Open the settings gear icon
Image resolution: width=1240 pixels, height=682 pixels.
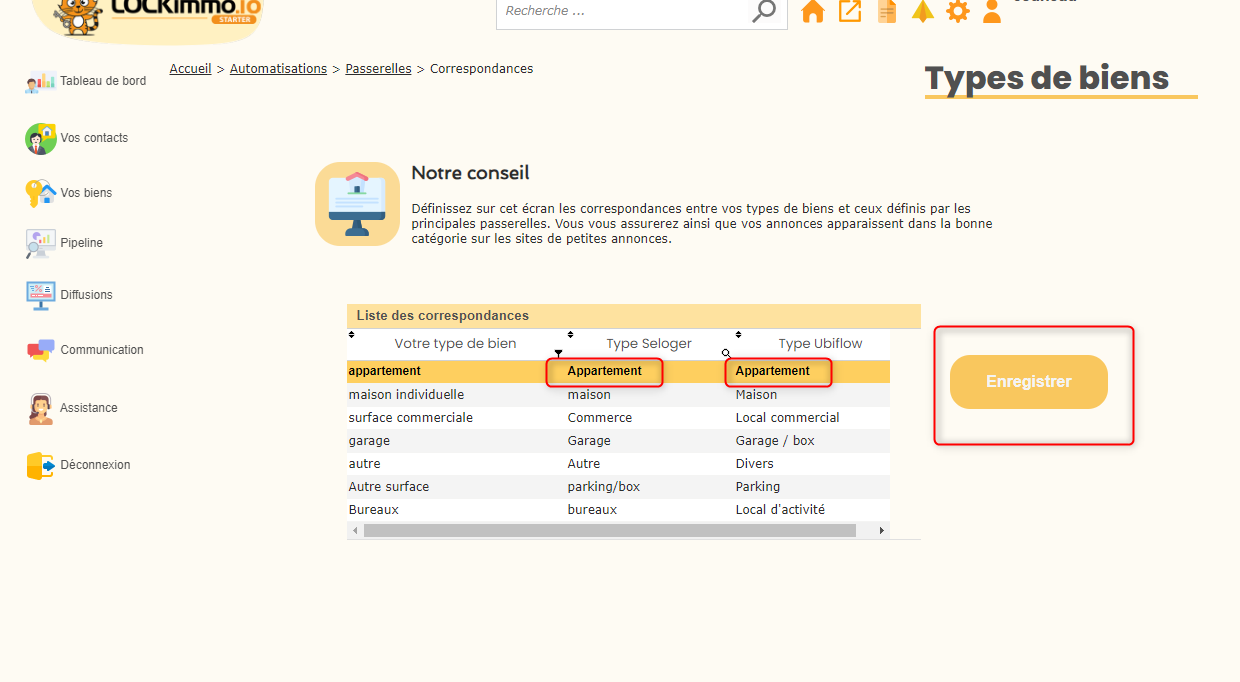[x=958, y=11]
